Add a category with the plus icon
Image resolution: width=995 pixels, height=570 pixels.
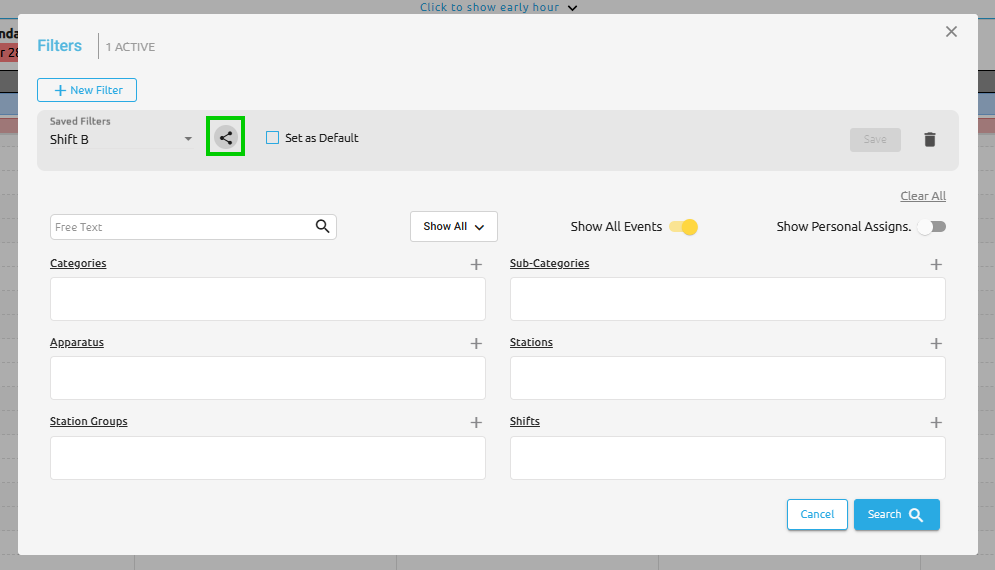476,265
